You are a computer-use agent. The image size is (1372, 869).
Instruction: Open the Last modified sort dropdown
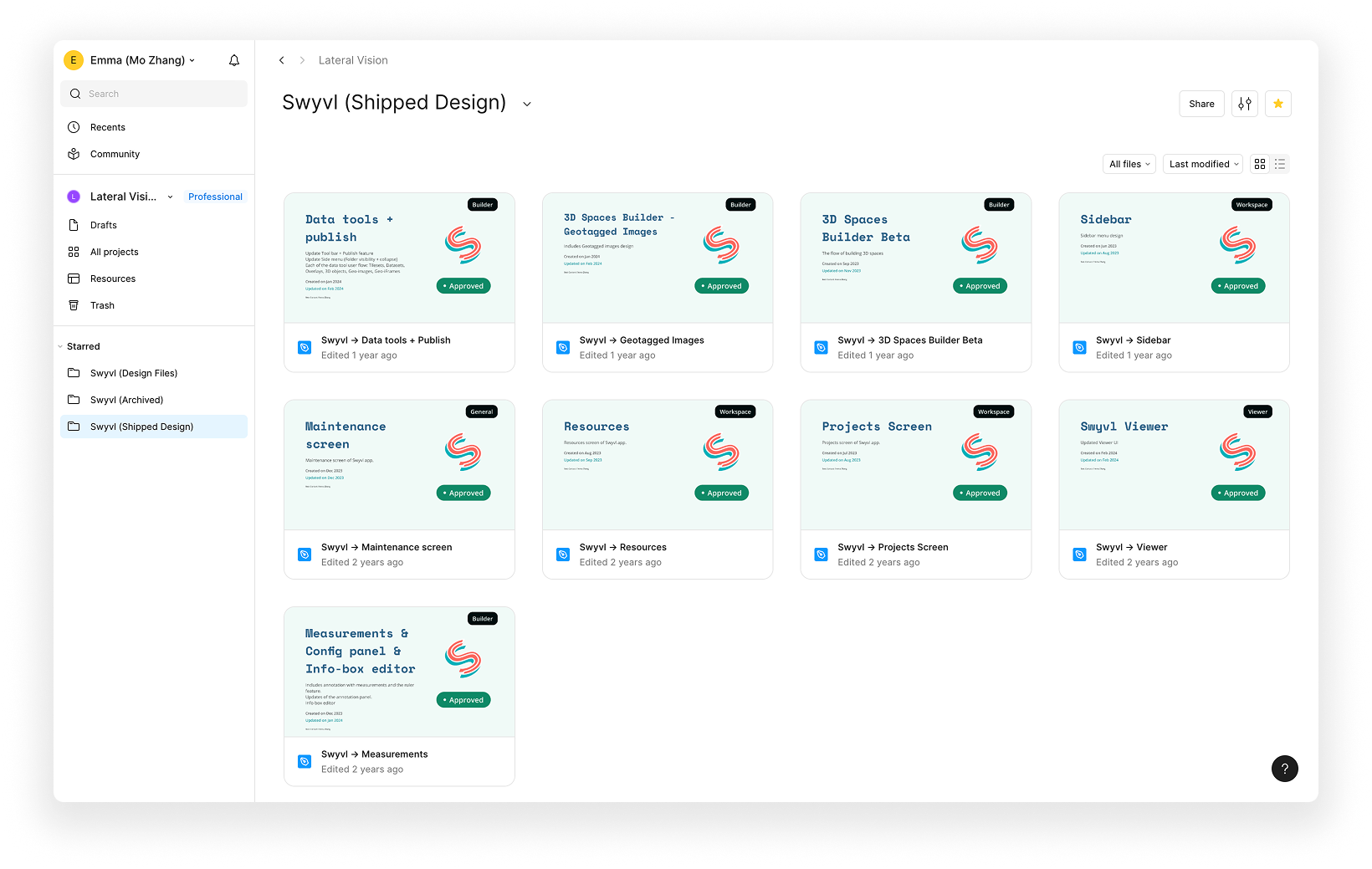pos(1203,164)
